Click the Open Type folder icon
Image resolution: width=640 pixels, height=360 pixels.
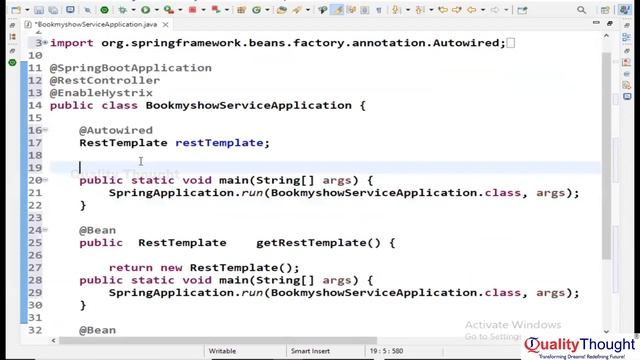pyautogui.click(x=282, y=10)
